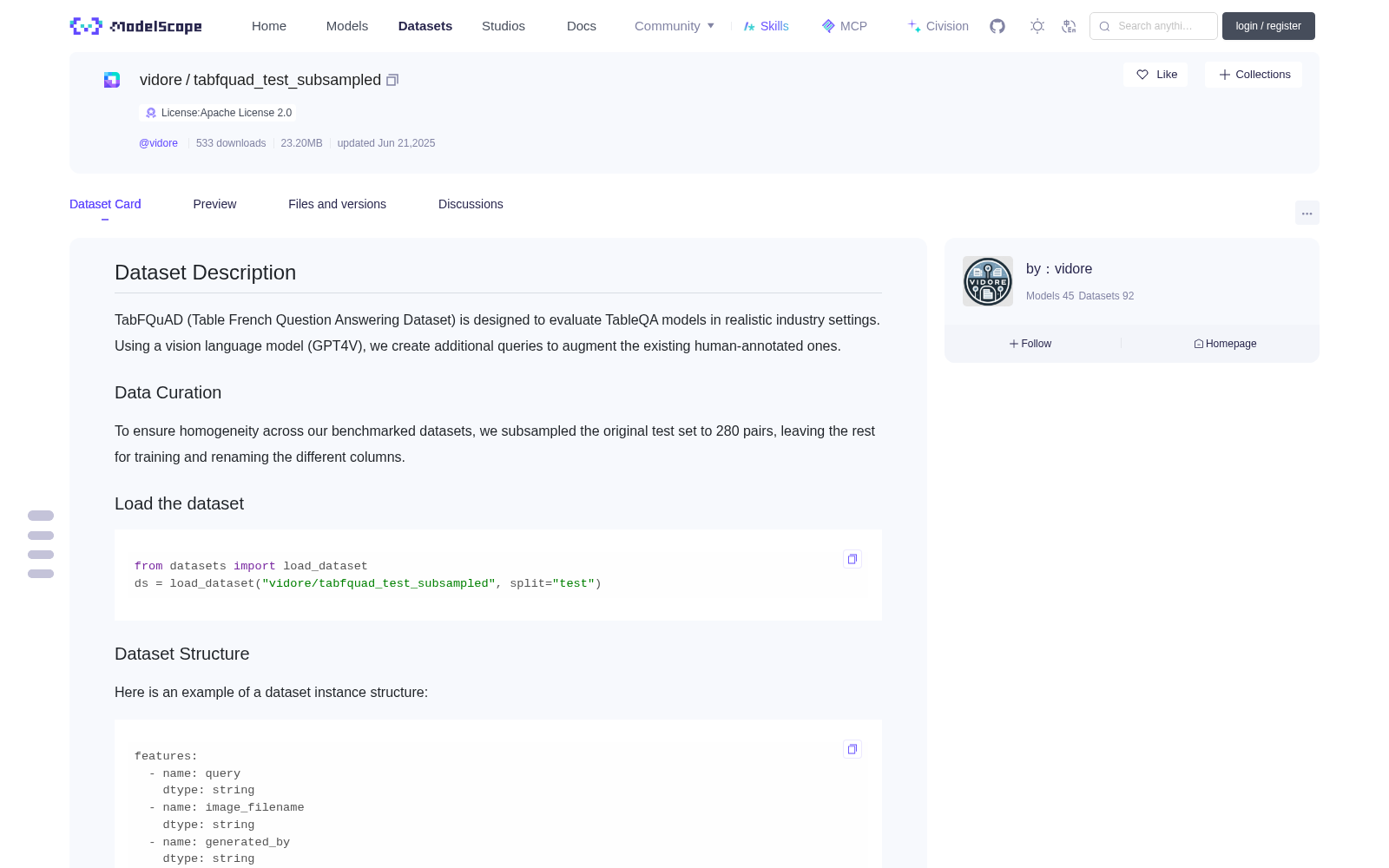Copy the load_dataset code snippet
This screenshot has height=868, width=1389.
pyautogui.click(x=852, y=559)
